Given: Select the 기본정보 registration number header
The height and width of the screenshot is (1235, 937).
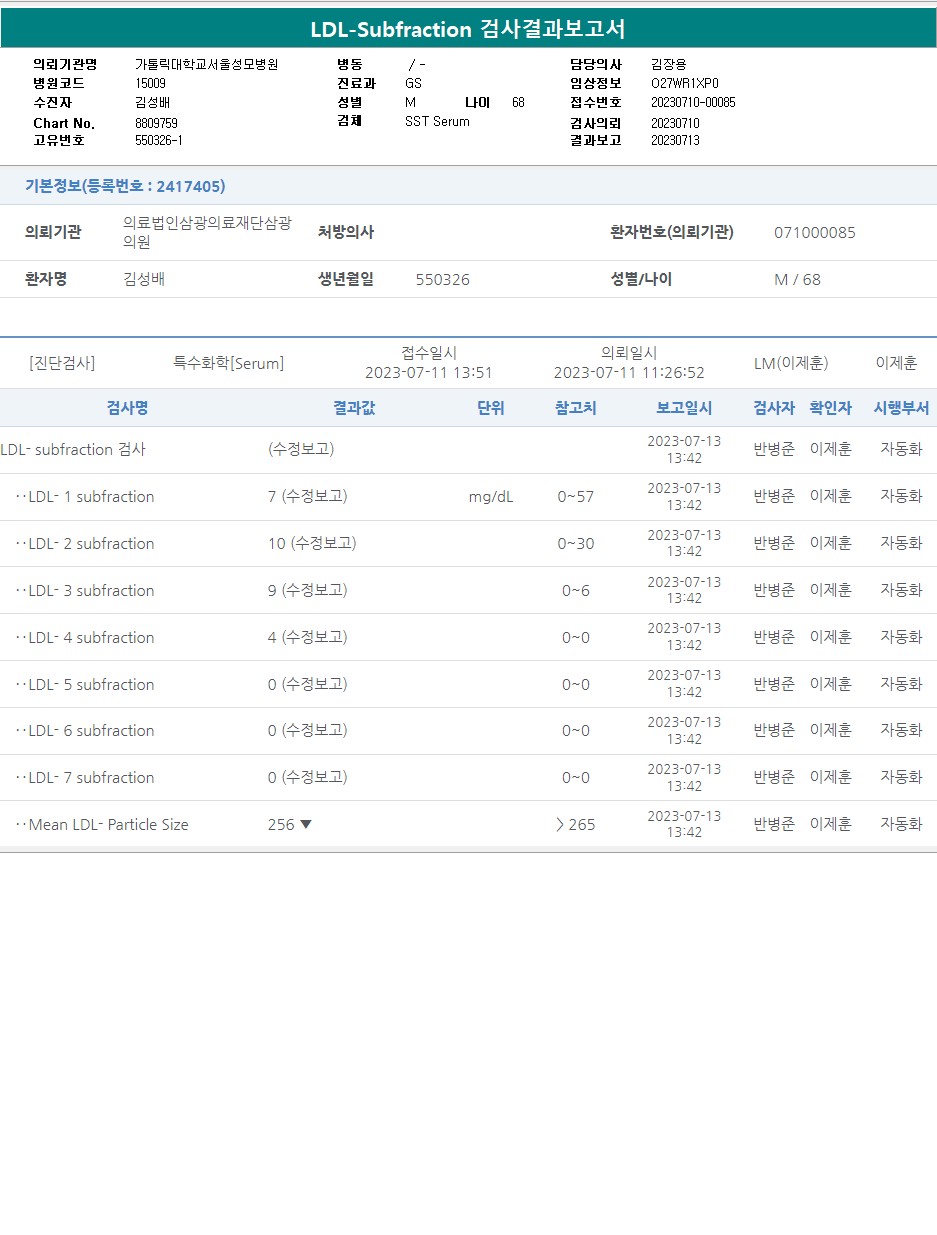Looking at the screenshot, I should click(x=125, y=186).
